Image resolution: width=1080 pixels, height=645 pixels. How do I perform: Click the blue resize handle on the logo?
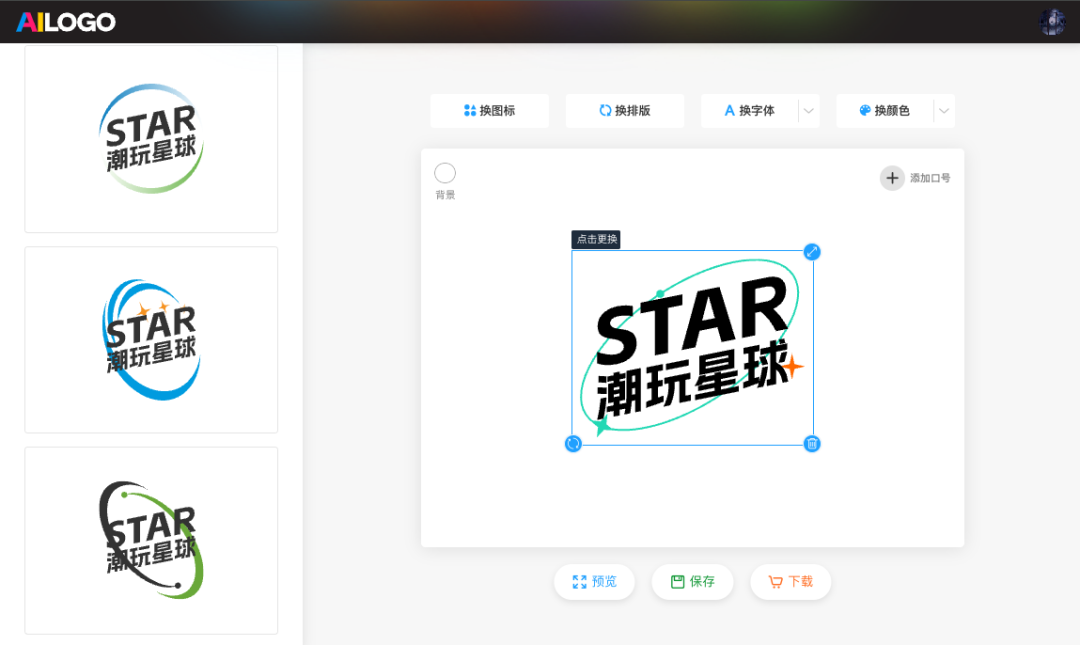pyautogui.click(x=811, y=252)
